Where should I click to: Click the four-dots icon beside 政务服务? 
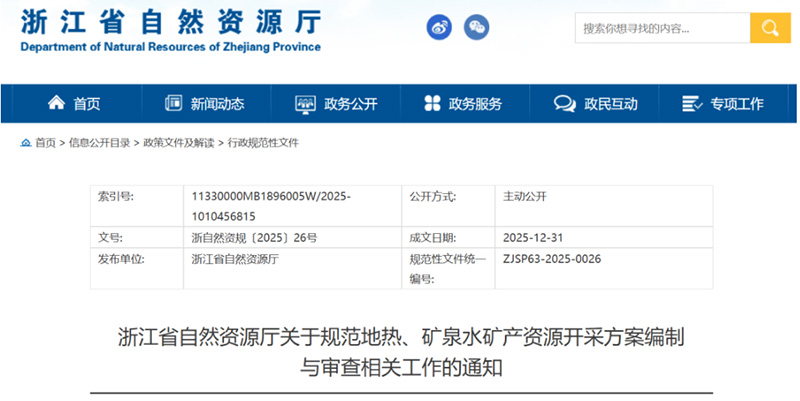coord(432,103)
